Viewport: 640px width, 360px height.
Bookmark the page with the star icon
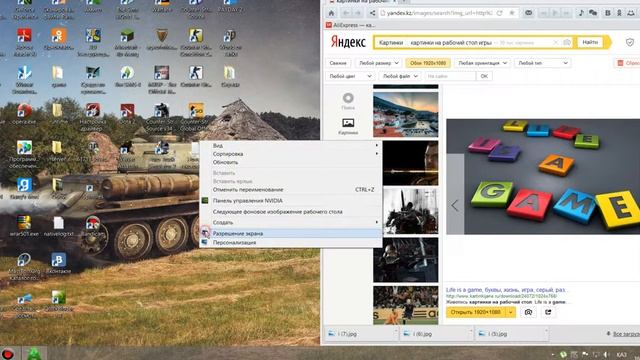coord(511,13)
